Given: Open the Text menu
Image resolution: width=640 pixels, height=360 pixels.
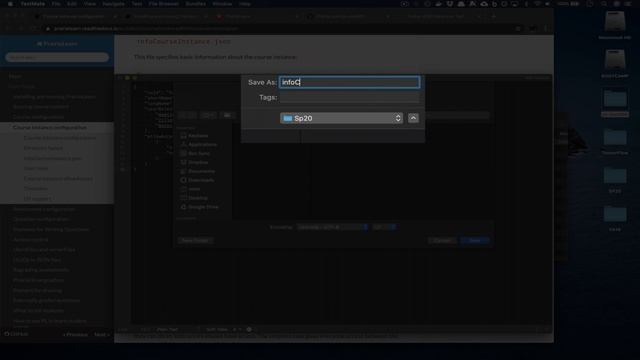Looking at the screenshot, I should click(x=136, y=4).
